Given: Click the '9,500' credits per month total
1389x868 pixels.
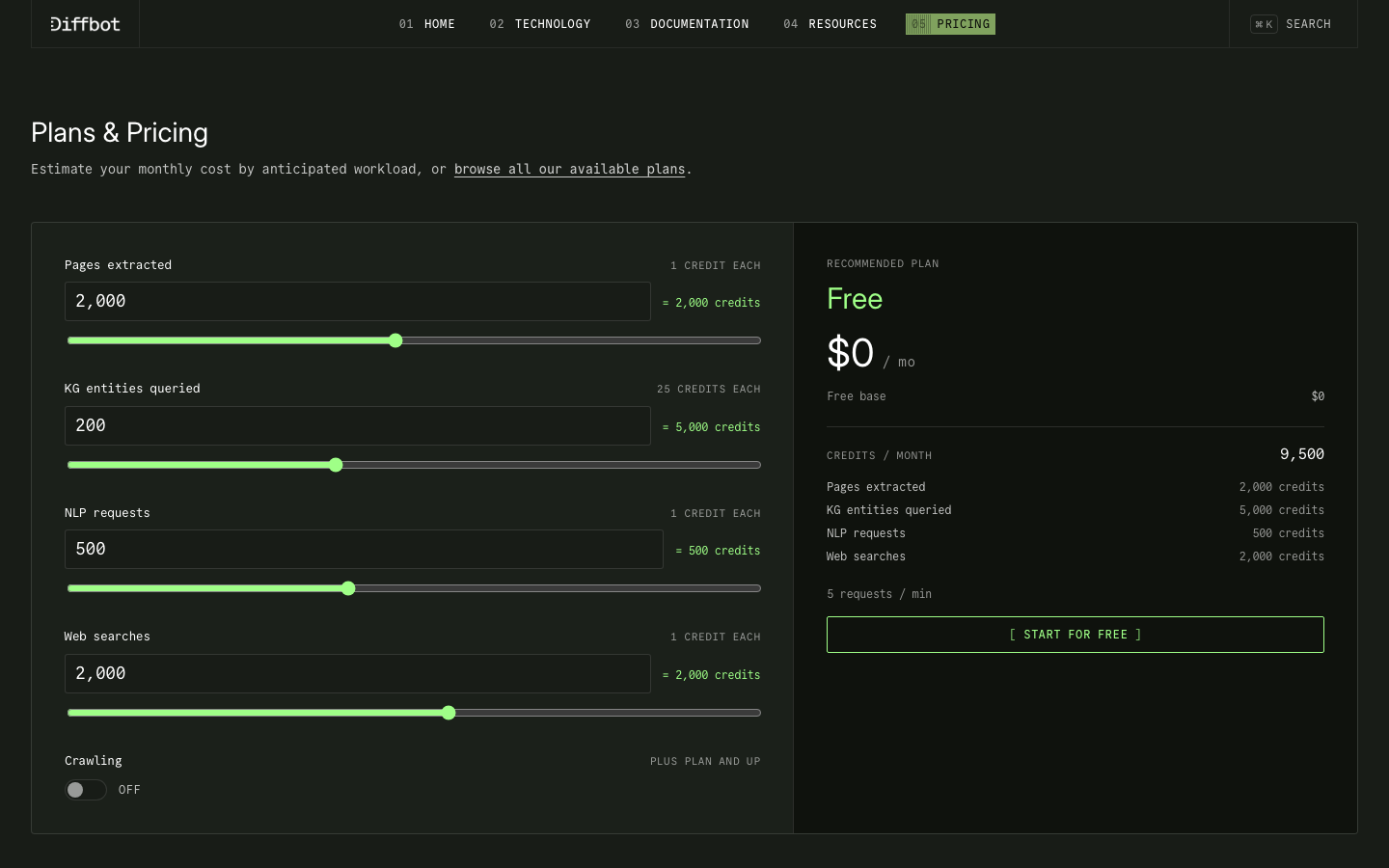Looking at the screenshot, I should [x=1302, y=454].
